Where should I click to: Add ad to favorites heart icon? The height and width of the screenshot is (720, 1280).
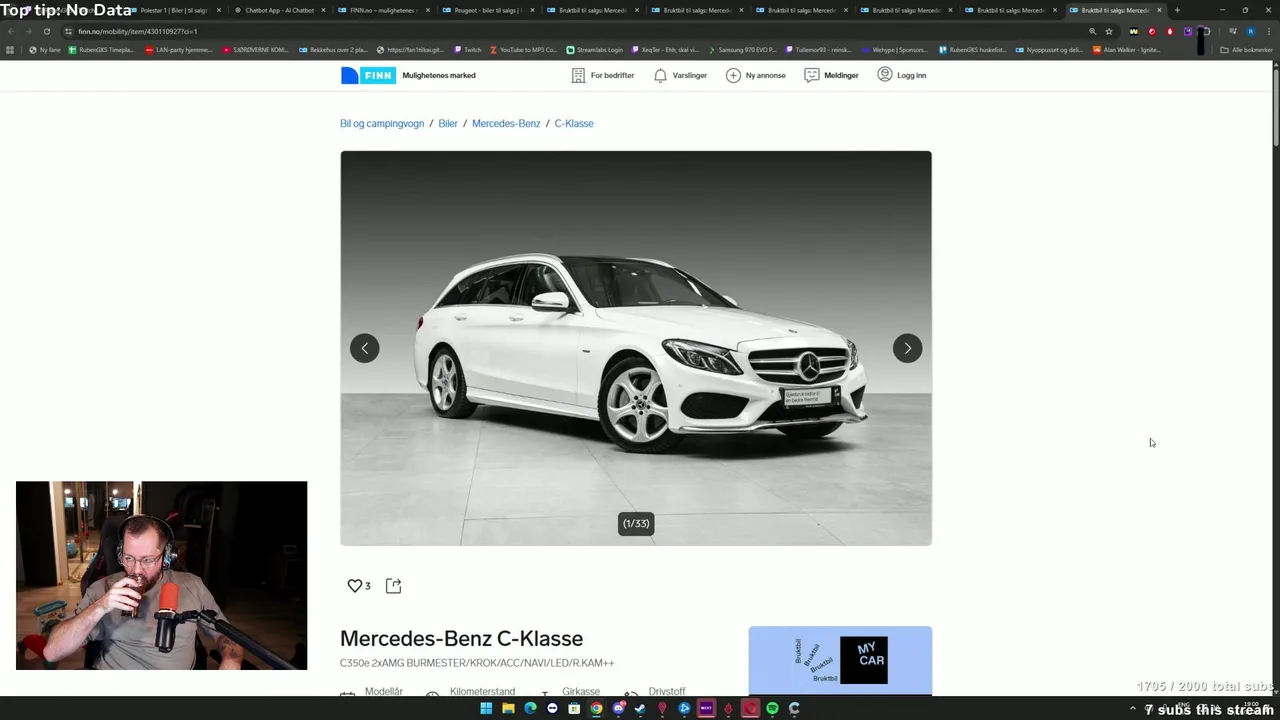point(354,586)
